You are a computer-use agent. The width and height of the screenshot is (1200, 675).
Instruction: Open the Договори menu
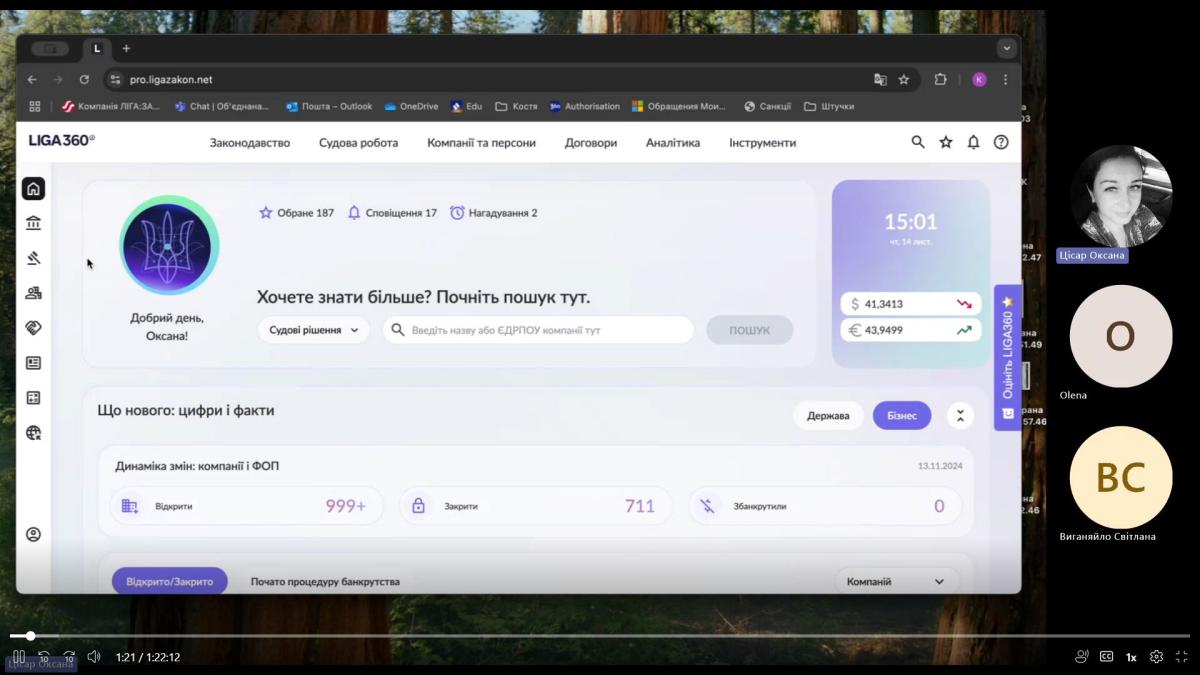point(591,142)
